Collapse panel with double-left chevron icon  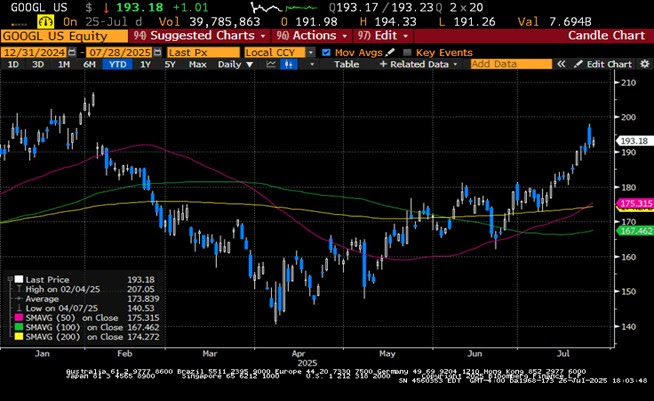tap(561, 64)
